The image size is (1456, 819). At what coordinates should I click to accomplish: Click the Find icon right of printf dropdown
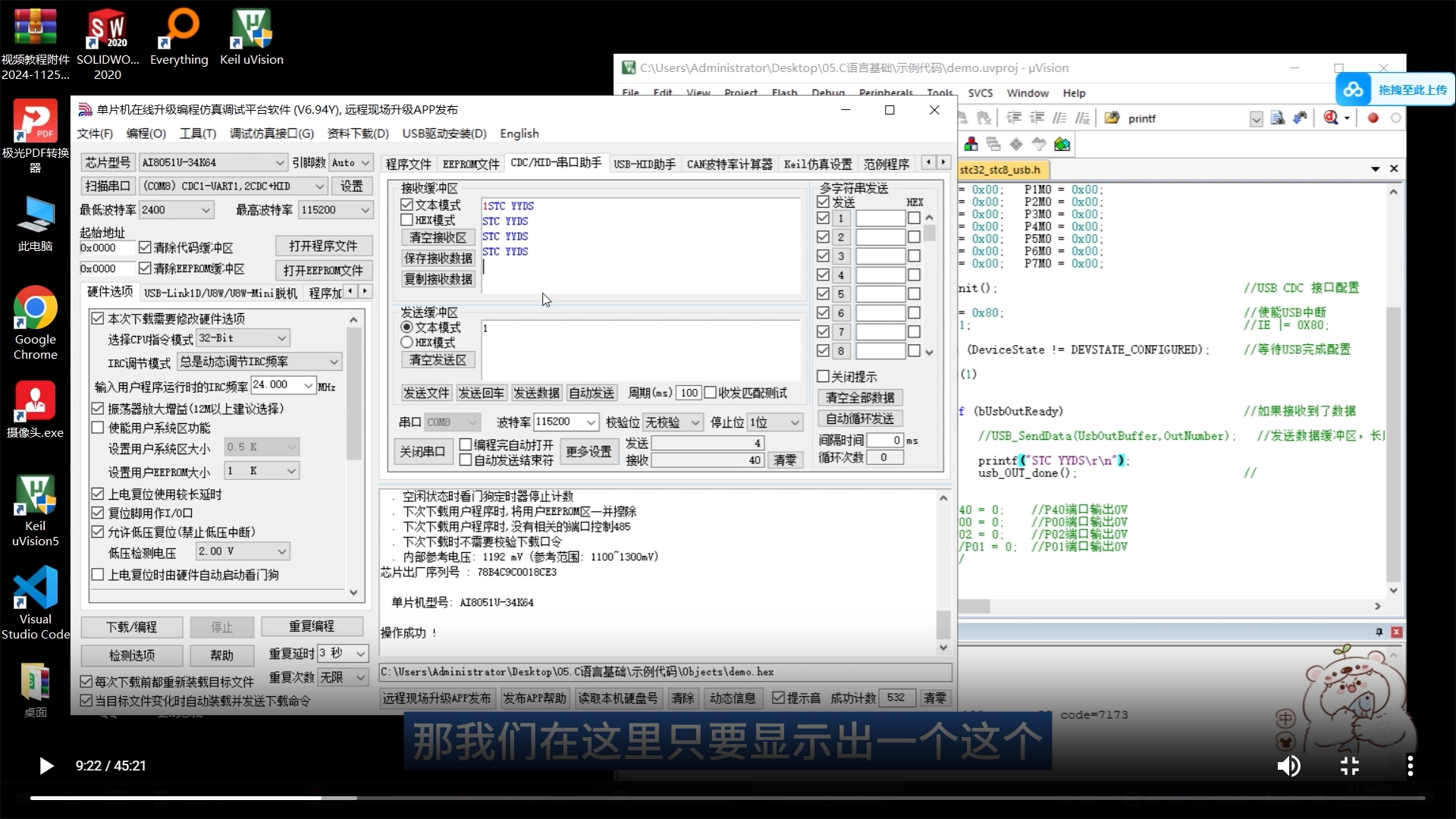click(x=1278, y=118)
